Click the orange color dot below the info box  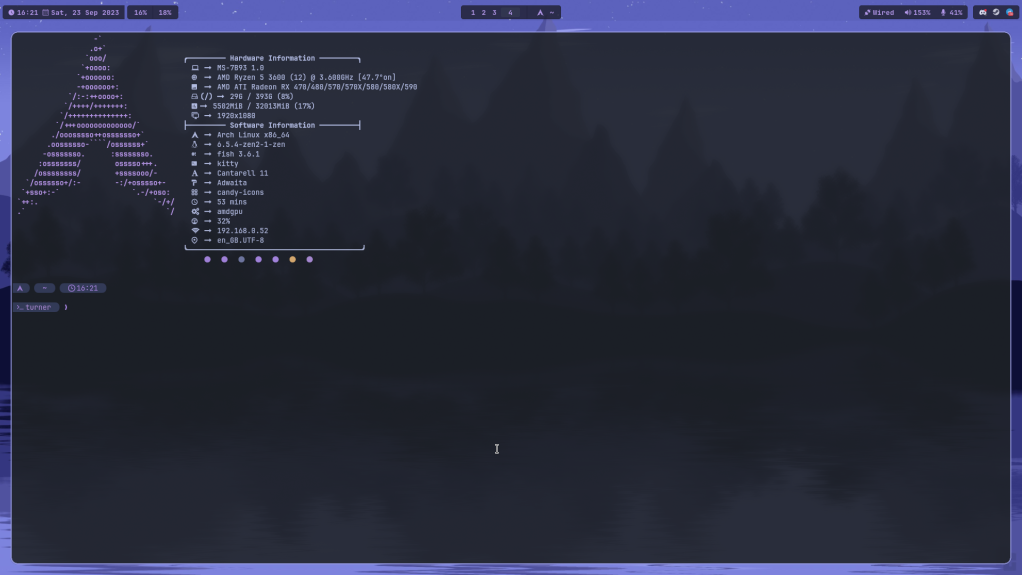click(293, 259)
